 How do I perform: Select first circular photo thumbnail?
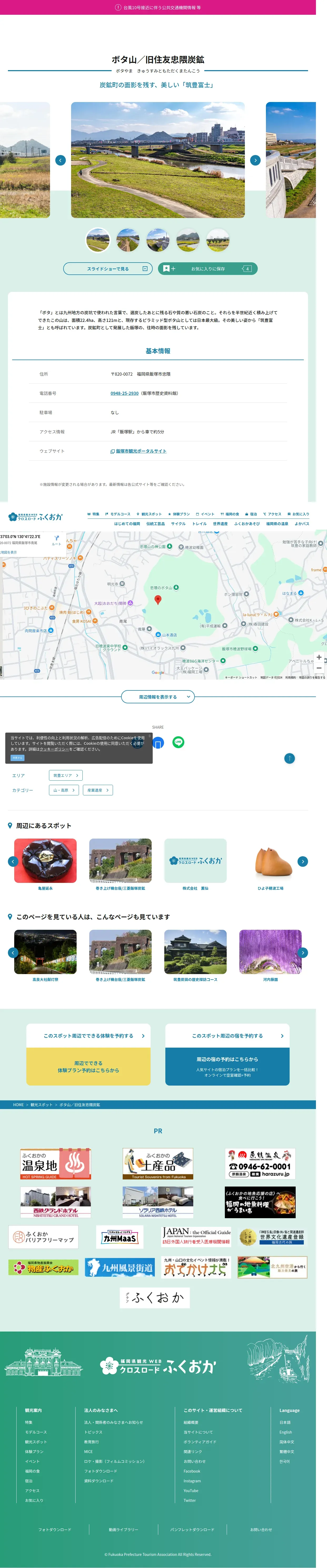coord(98,240)
